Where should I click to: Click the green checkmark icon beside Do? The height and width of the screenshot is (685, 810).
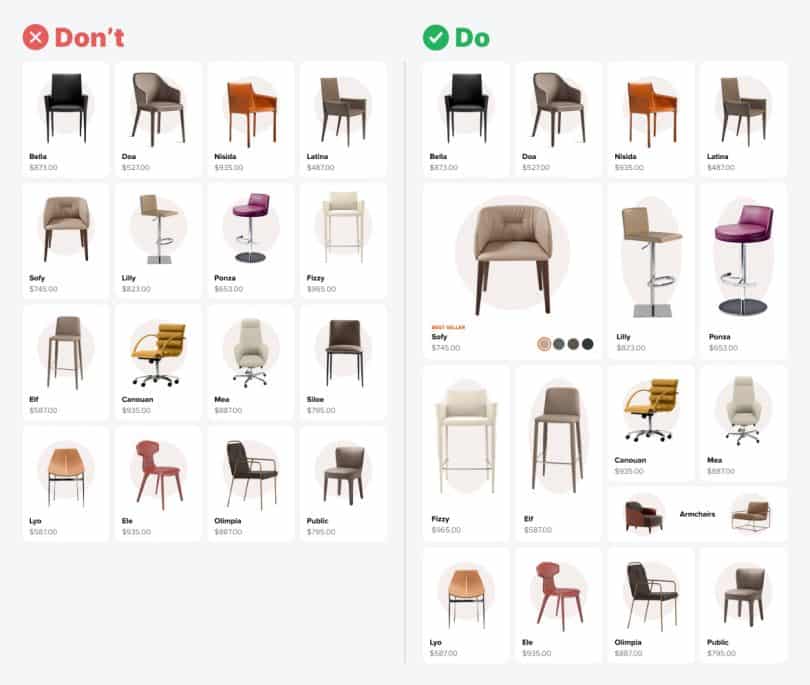[435, 38]
